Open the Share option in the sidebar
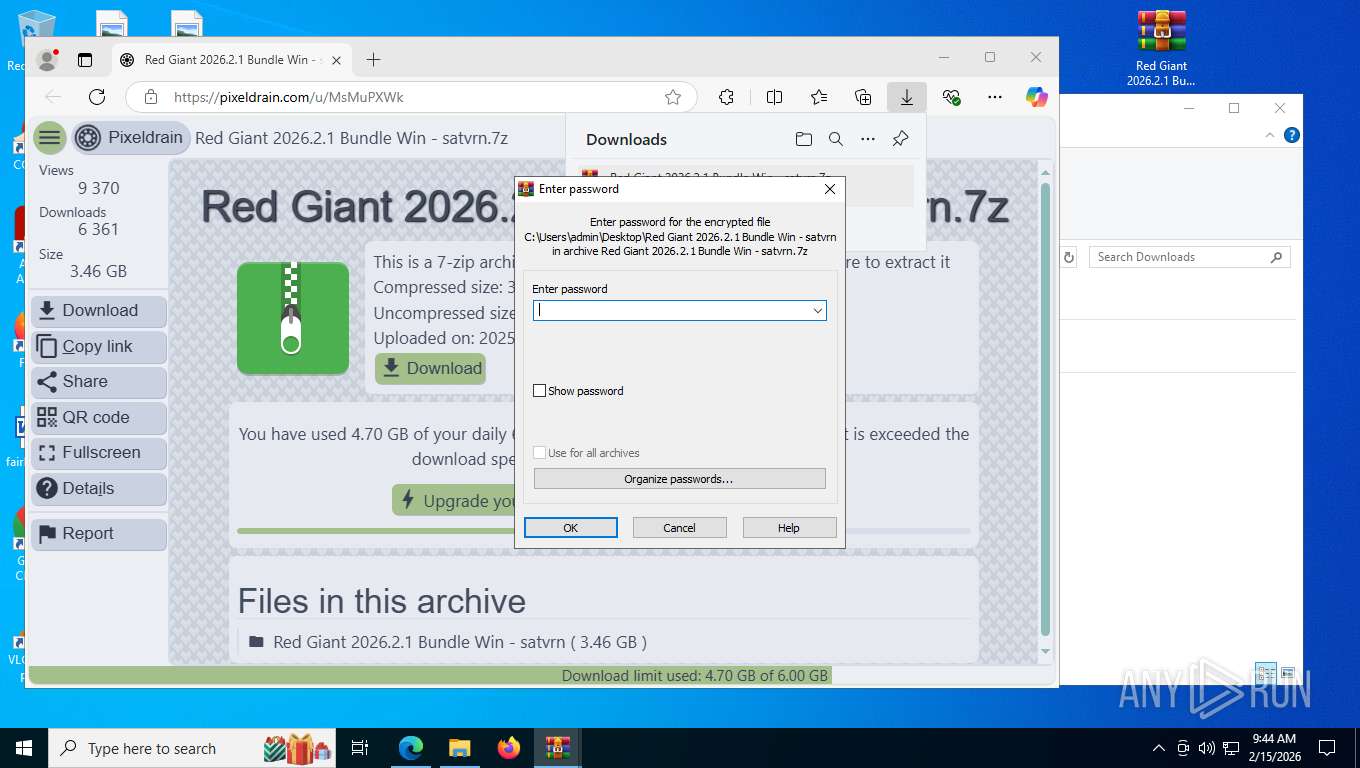Viewport: 1360px width, 768px height. pos(99,382)
